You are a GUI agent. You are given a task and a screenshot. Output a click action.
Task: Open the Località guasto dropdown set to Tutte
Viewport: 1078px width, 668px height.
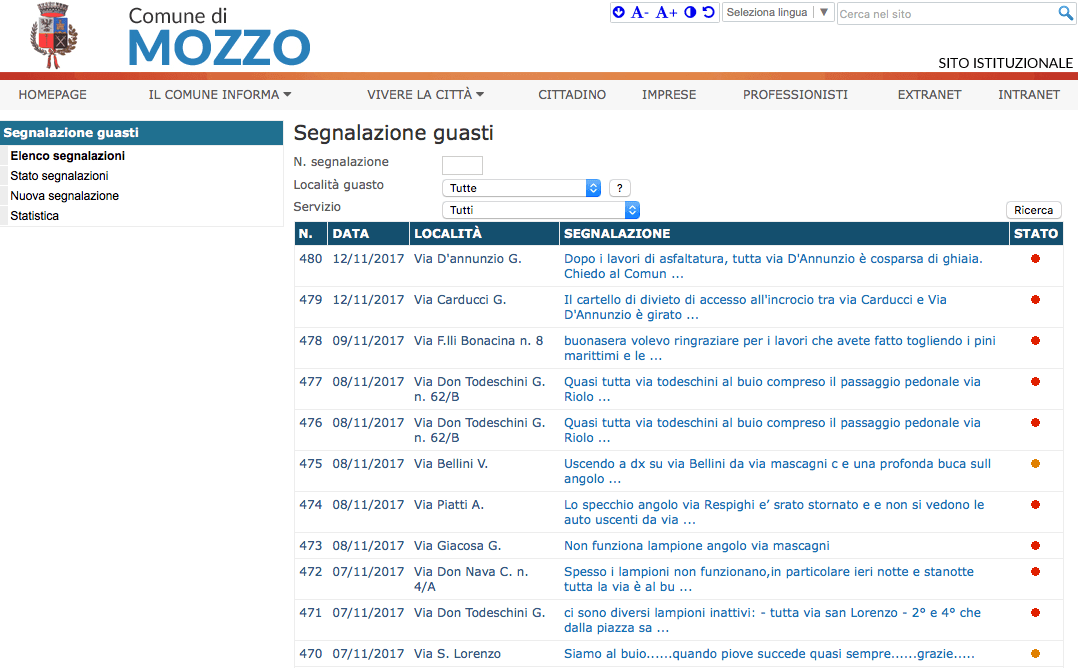(518, 187)
